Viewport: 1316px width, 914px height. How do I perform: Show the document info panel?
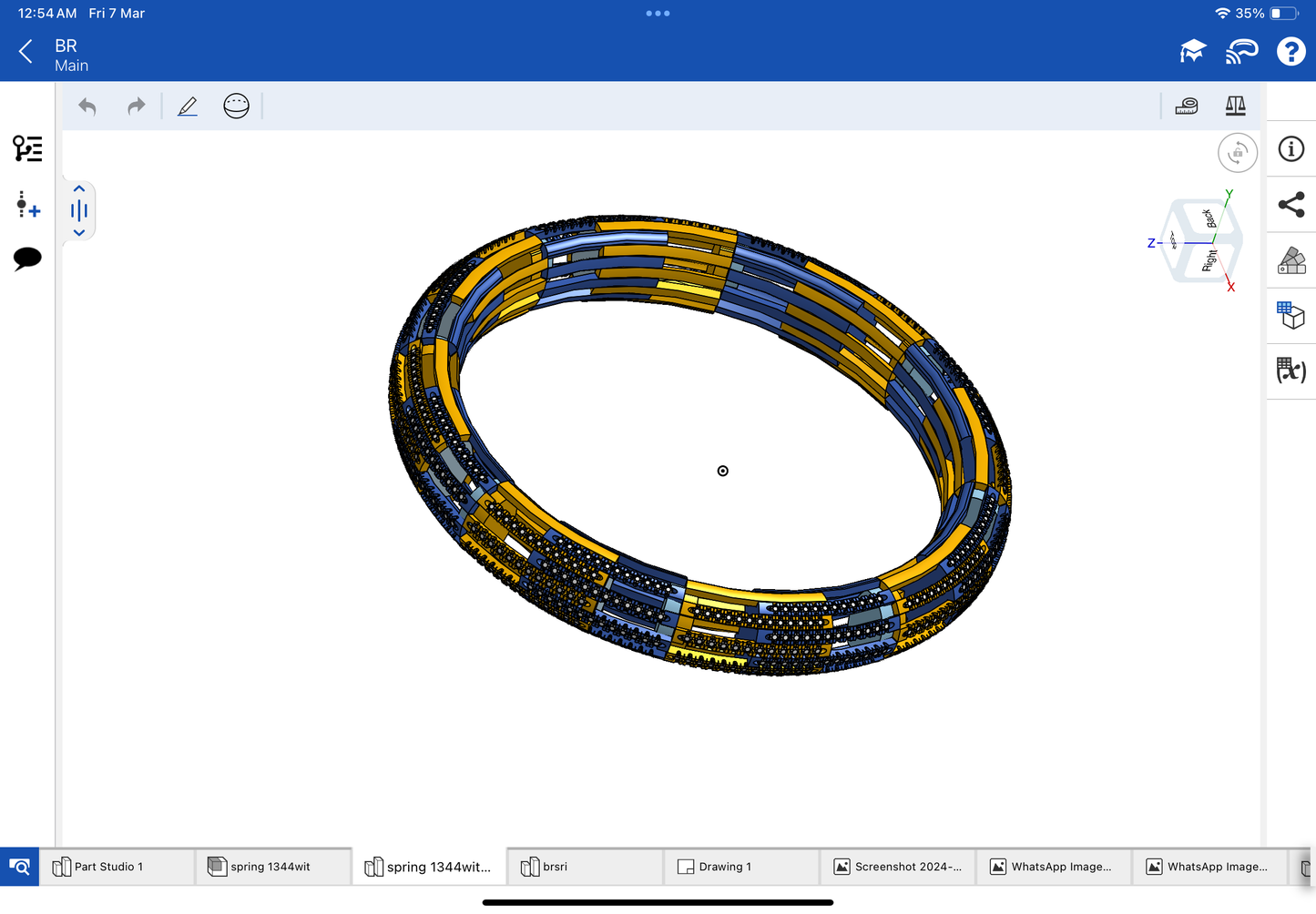pos(1290,149)
